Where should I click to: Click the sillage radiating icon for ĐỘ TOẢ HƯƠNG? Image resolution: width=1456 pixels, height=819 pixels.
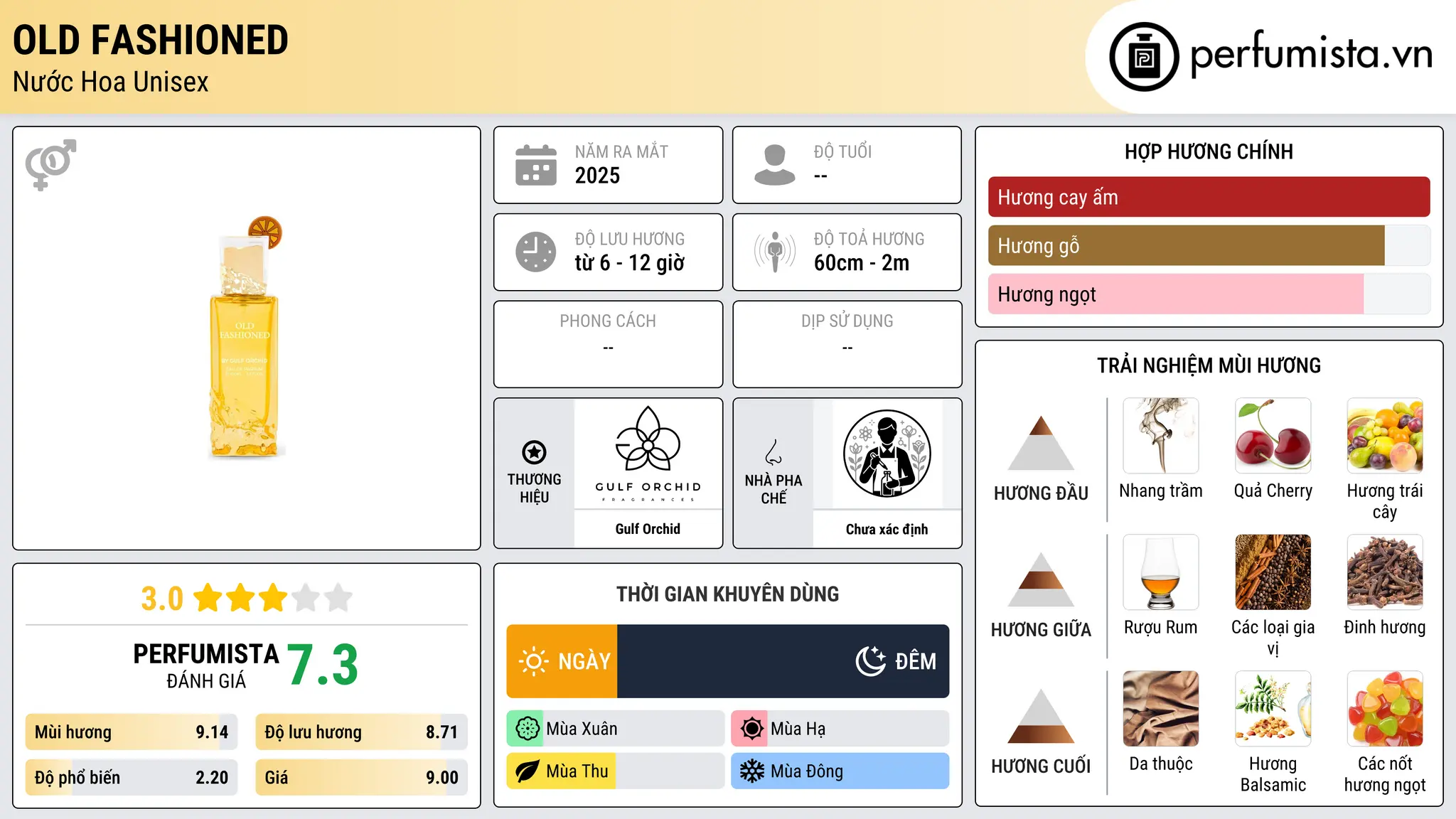click(775, 252)
